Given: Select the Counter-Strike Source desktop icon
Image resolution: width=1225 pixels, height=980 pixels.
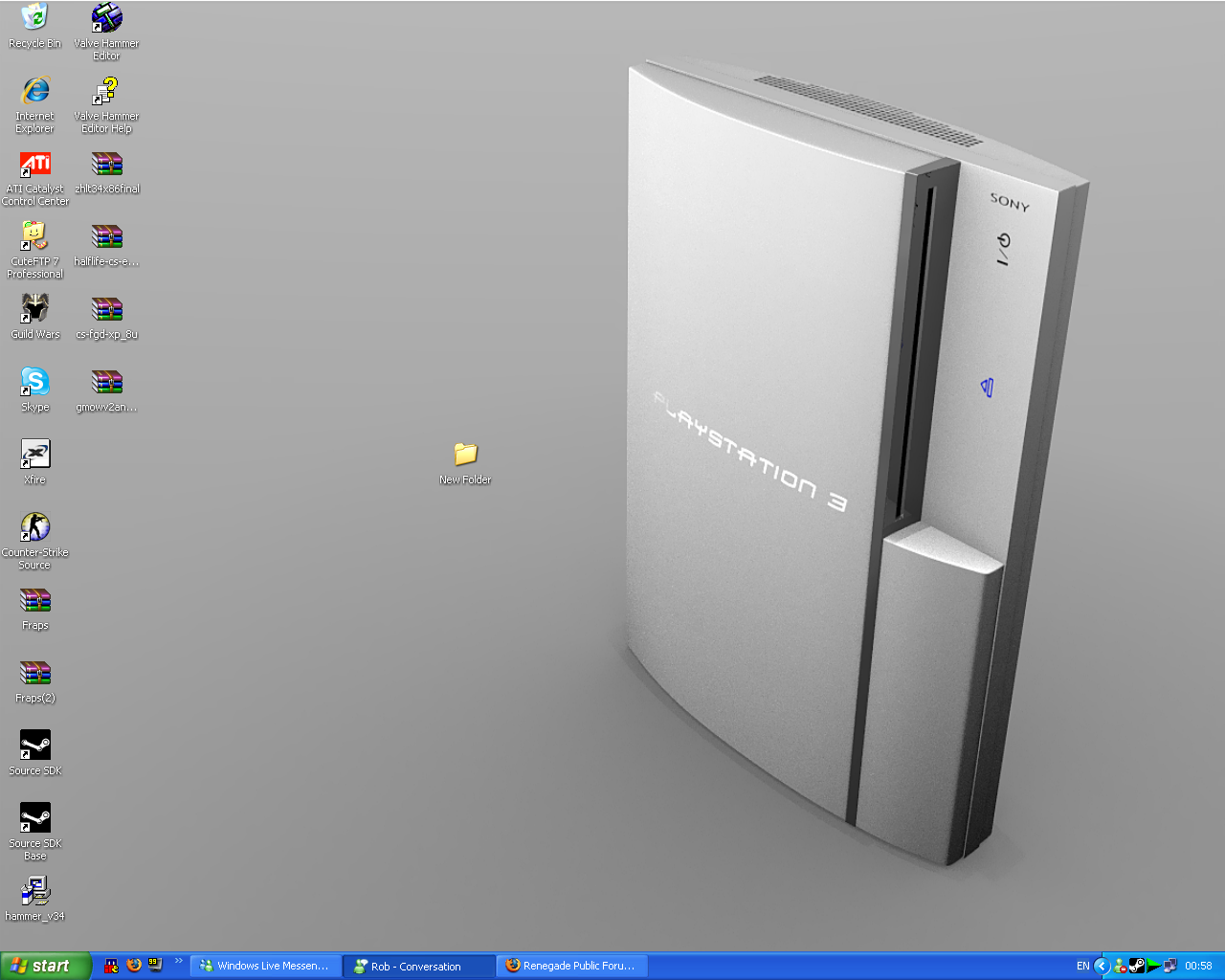Looking at the screenshot, I should [35, 527].
